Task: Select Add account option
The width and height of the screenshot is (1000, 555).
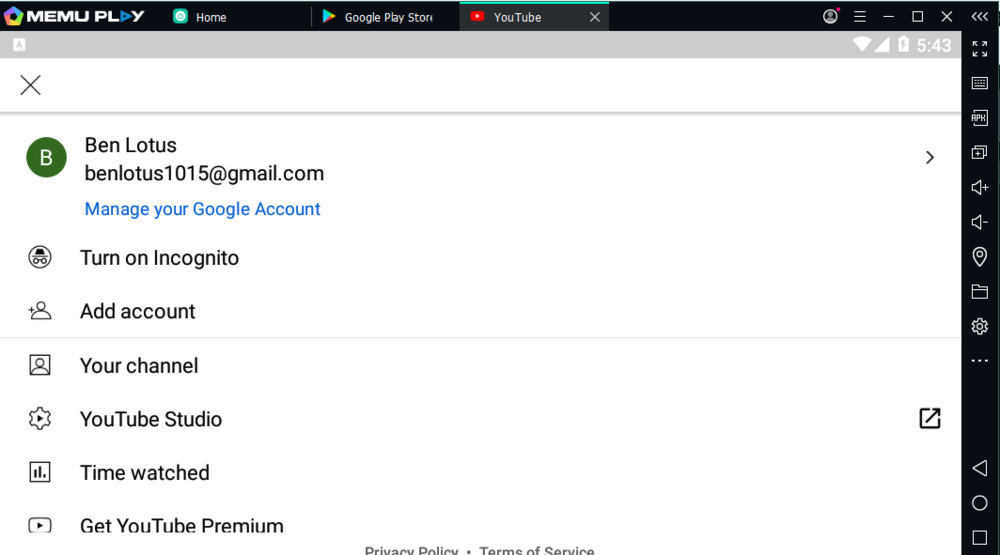Action: click(137, 311)
